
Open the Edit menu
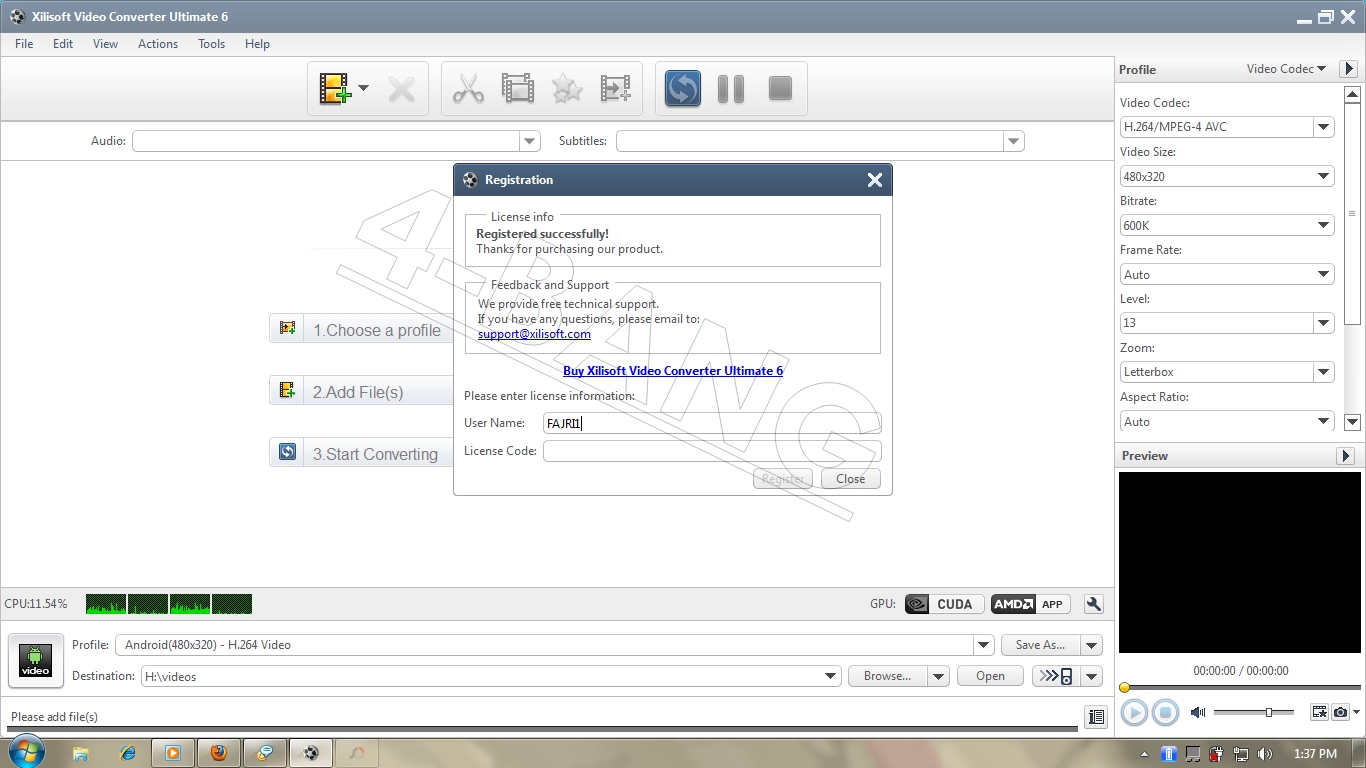(x=63, y=44)
